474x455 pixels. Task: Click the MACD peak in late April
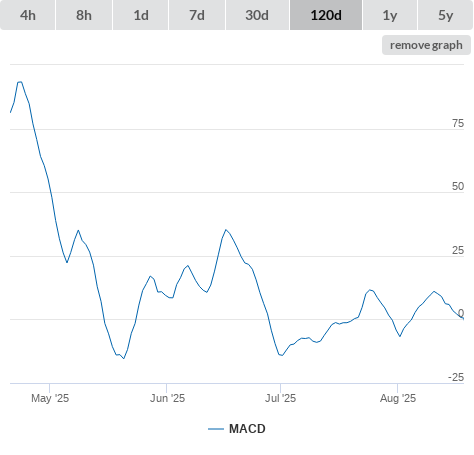pos(20,82)
